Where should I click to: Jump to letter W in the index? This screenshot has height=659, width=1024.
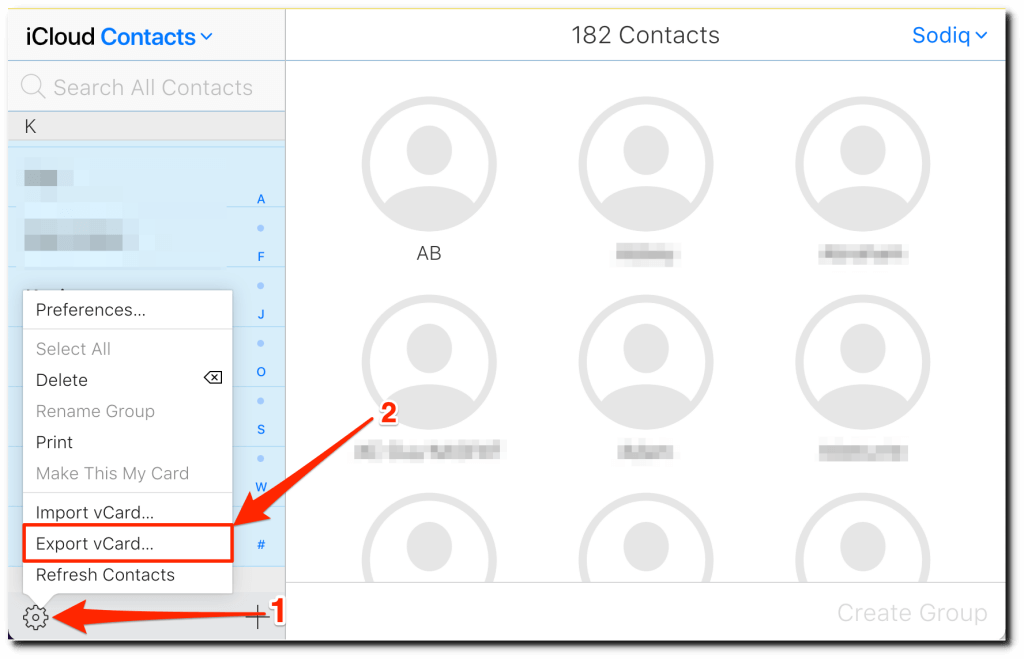point(261,487)
